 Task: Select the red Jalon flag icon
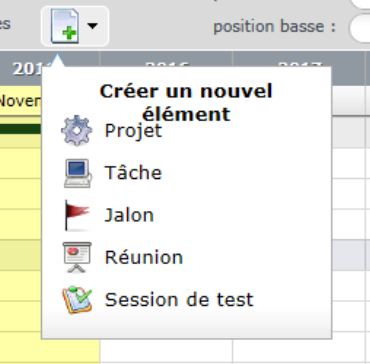[x=77, y=215]
